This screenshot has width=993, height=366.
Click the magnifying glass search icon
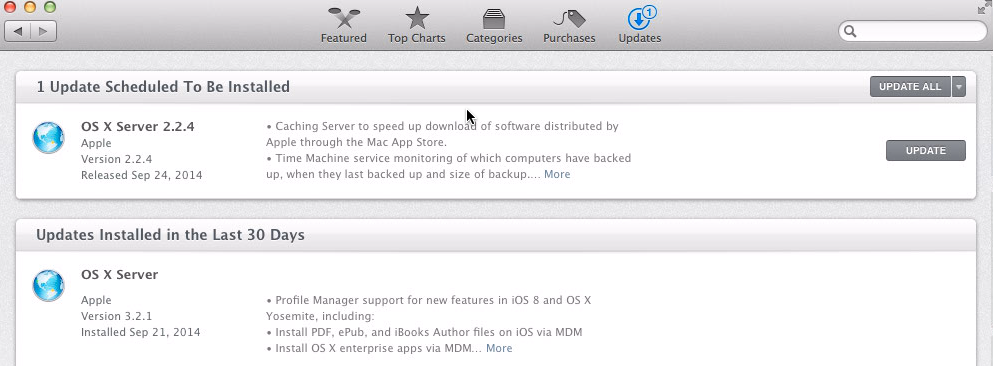click(851, 31)
